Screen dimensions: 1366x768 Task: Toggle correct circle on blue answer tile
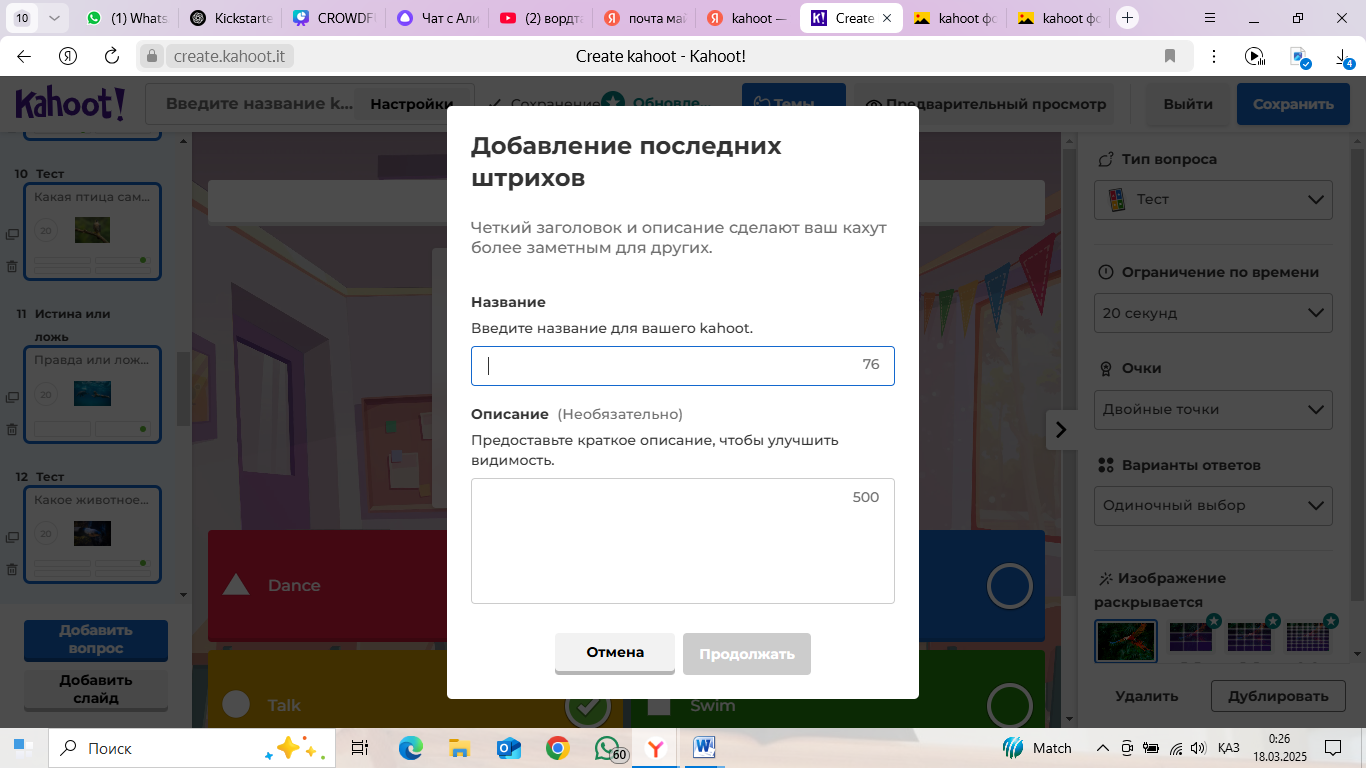[x=1009, y=587]
